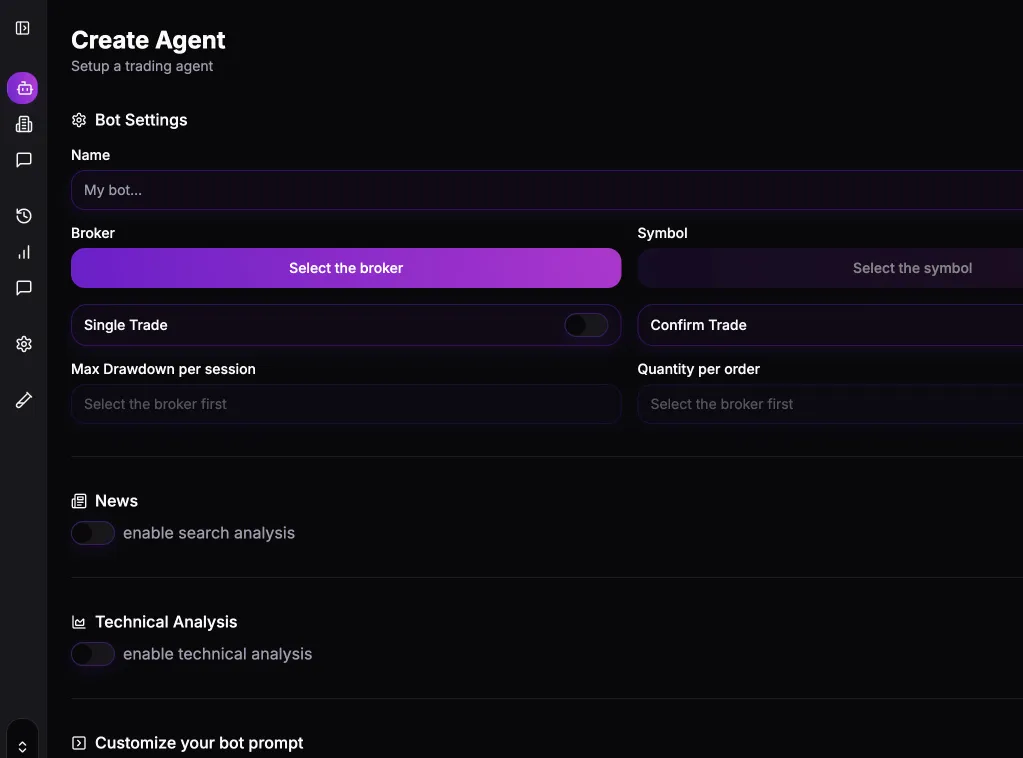Open the settings gear in sidebar
The image size is (1023, 758).
pos(24,344)
